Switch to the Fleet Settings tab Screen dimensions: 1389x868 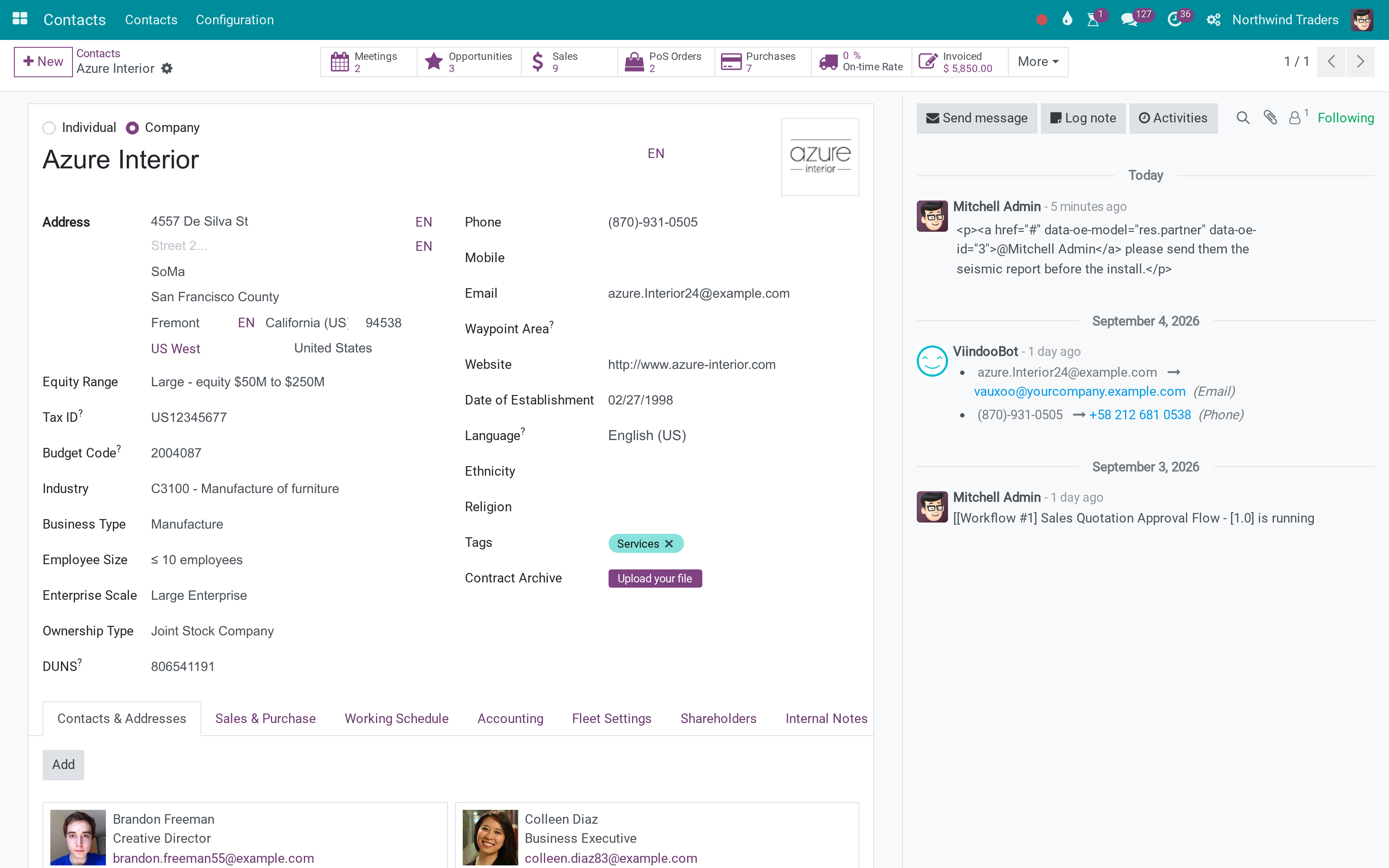click(612, 718)
